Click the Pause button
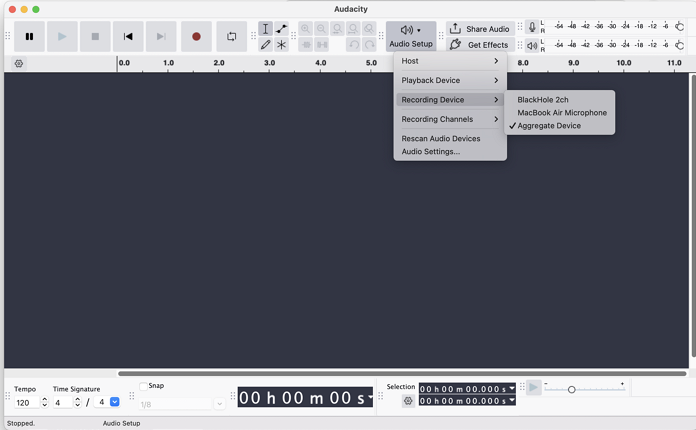This screenshot has height=430, width=696. click(x=29, y=36)
